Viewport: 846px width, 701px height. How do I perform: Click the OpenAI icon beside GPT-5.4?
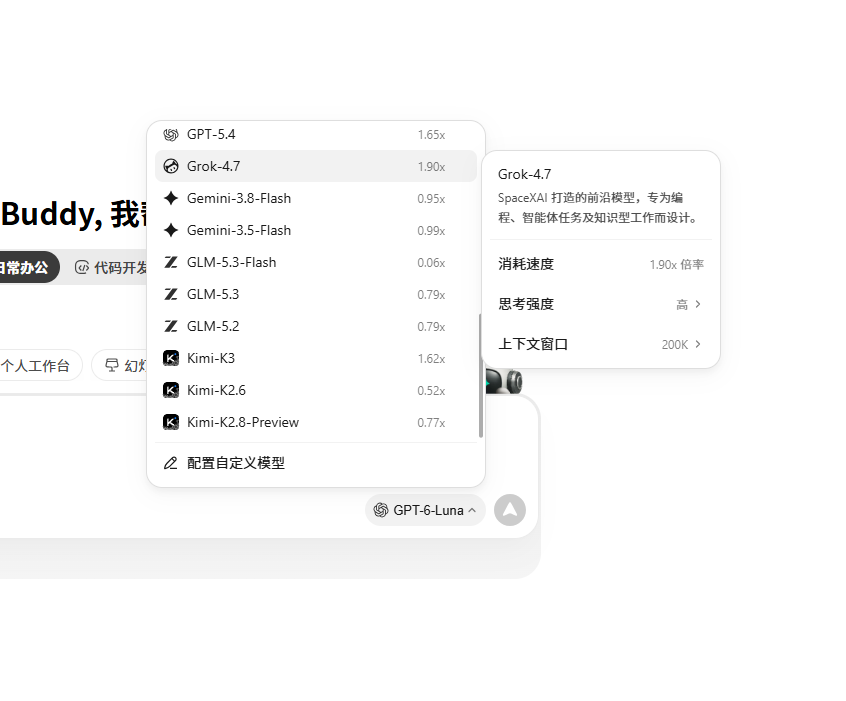click(x=170, y=134)
